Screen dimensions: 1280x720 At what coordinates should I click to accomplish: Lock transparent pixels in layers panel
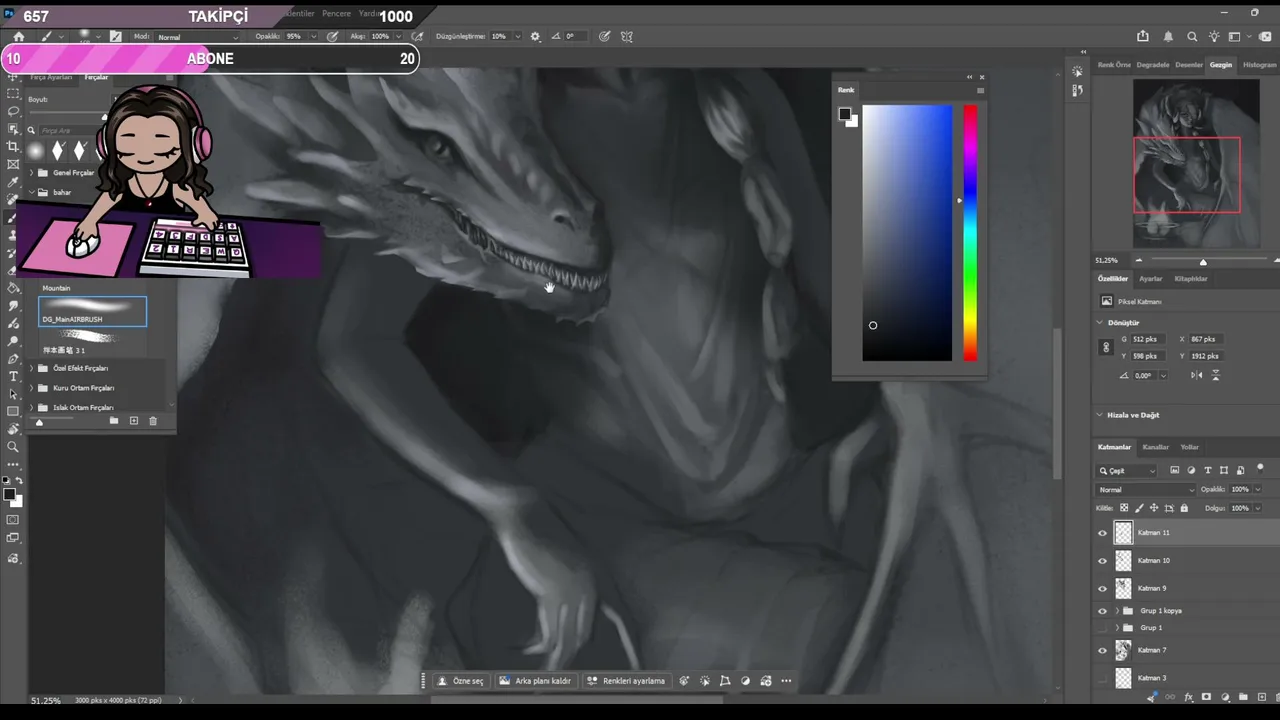(1124, 508)
